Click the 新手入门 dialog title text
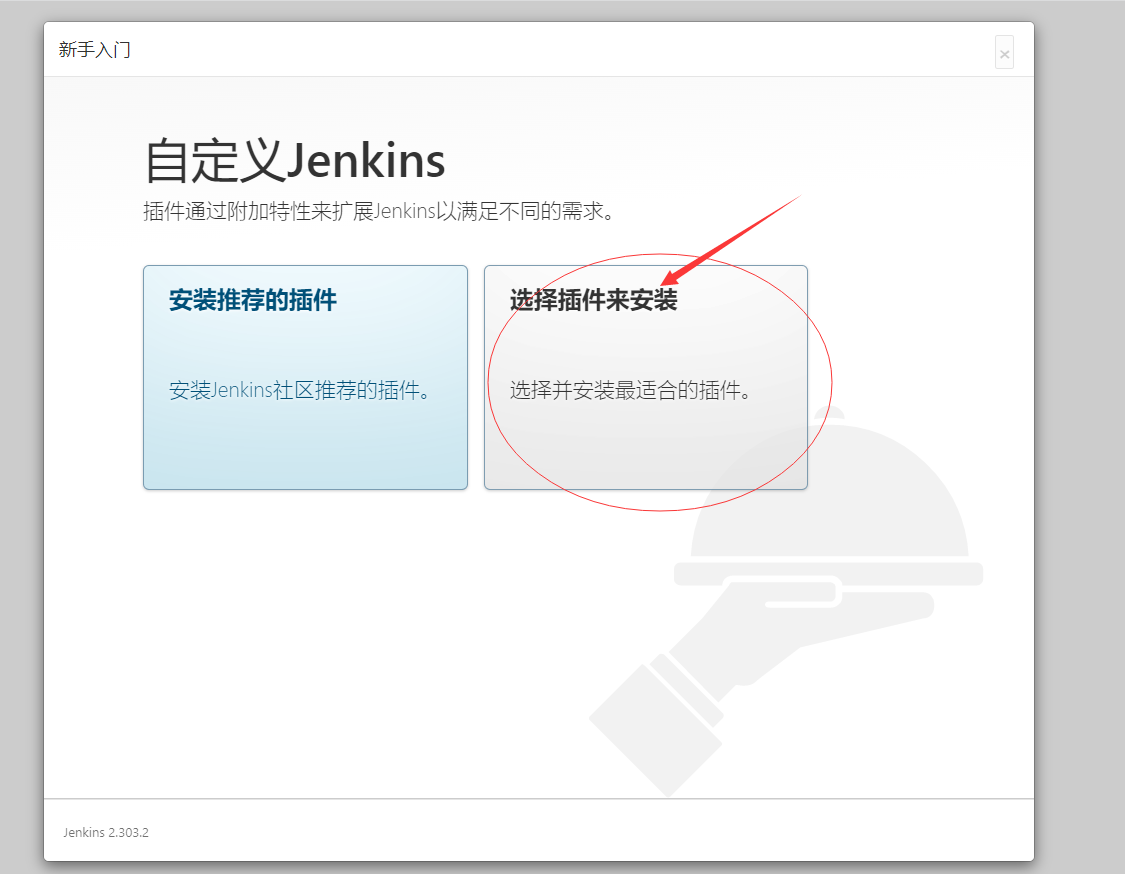This screenshot has height=874, width=1125. pos(95,50)
